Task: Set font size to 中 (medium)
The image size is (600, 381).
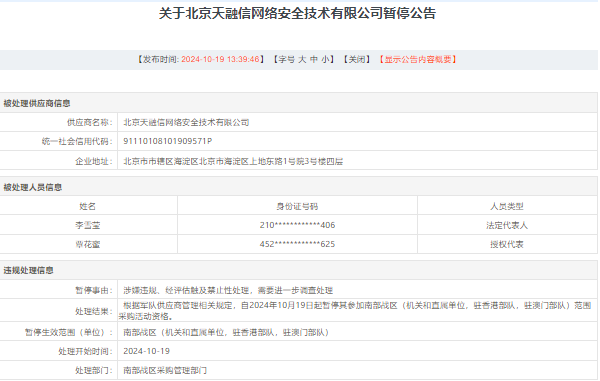Action: 314,59
